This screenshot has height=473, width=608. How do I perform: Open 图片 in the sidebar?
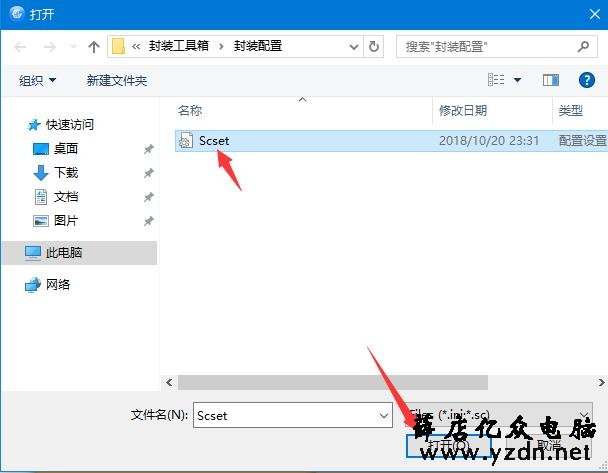(66, 221)
